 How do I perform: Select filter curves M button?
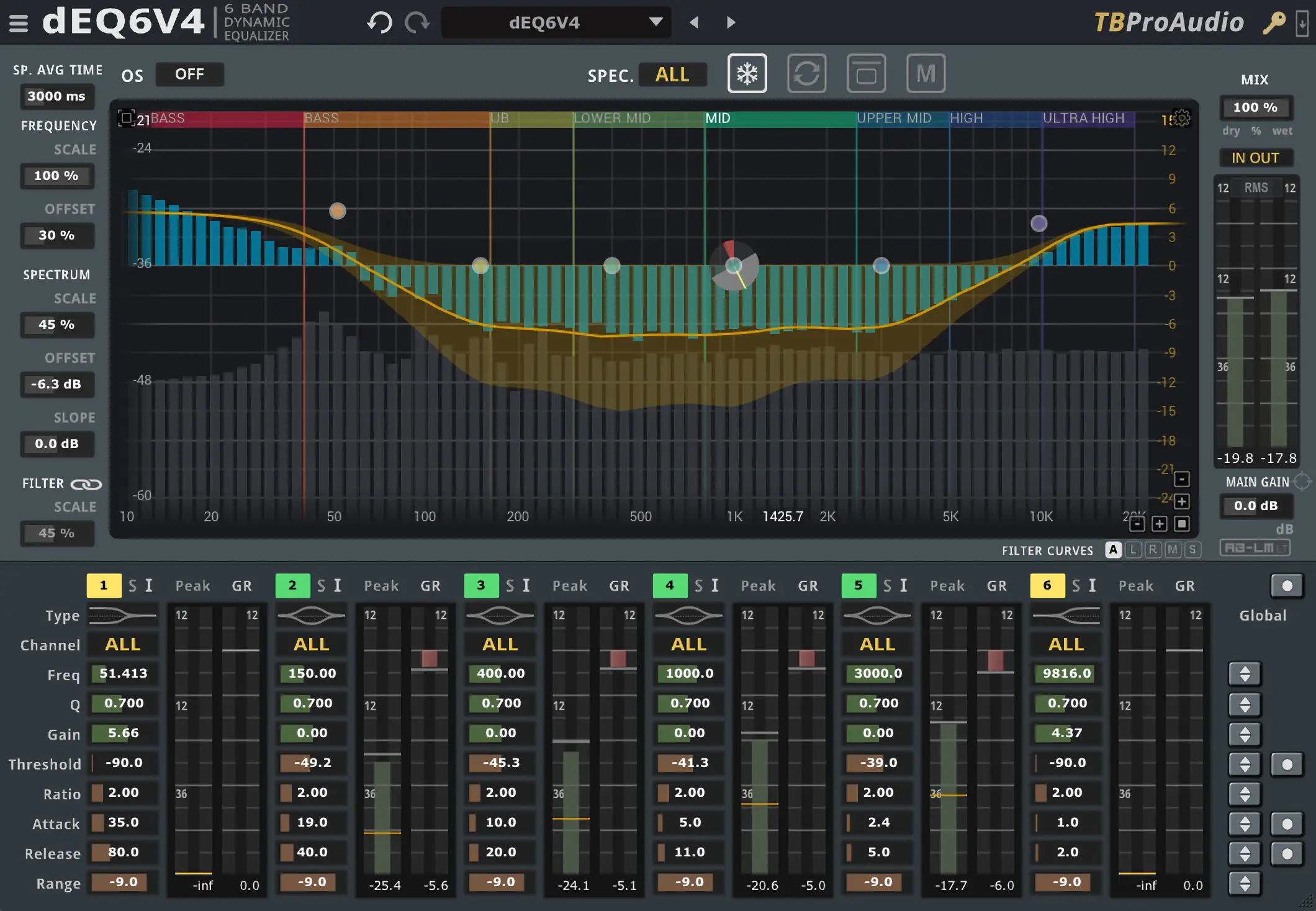1173,550
